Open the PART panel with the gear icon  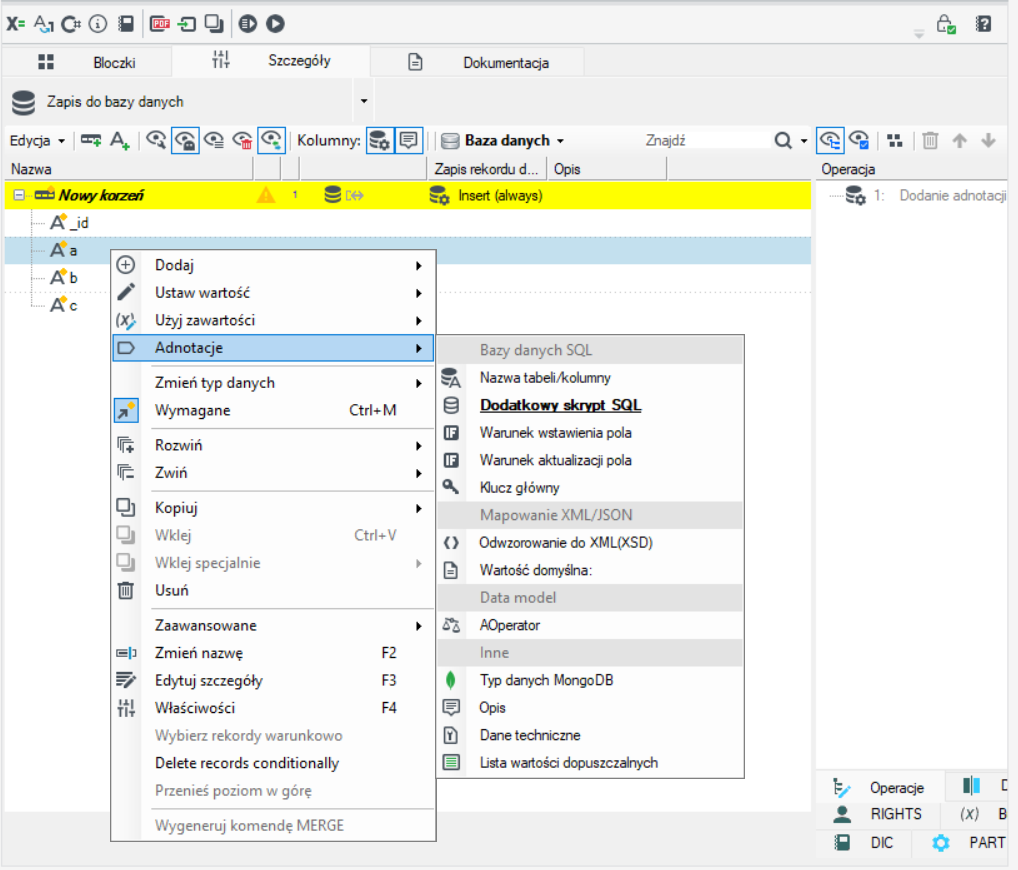[967, 843]
